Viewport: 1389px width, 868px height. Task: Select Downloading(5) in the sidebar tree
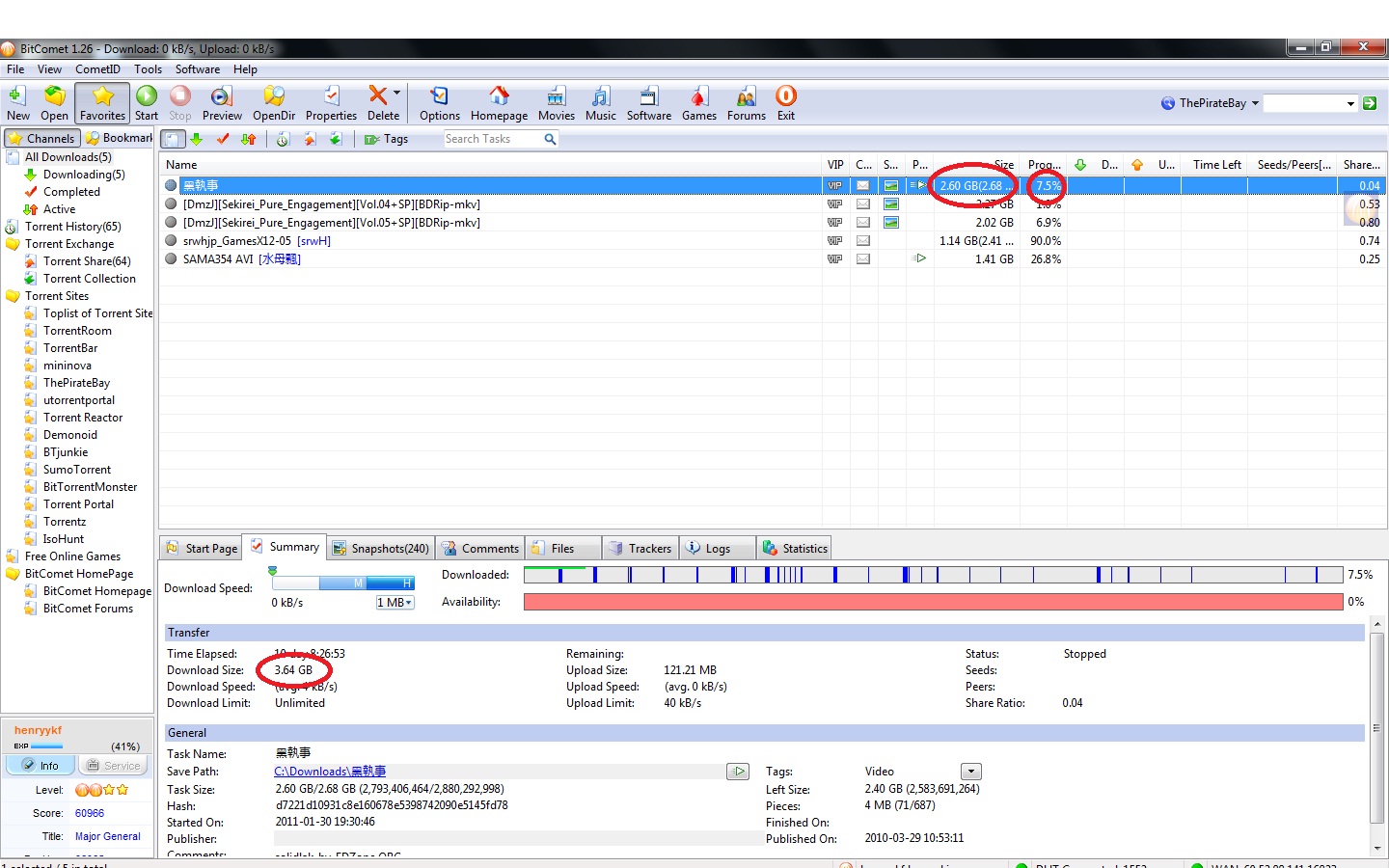coord(84,175)
